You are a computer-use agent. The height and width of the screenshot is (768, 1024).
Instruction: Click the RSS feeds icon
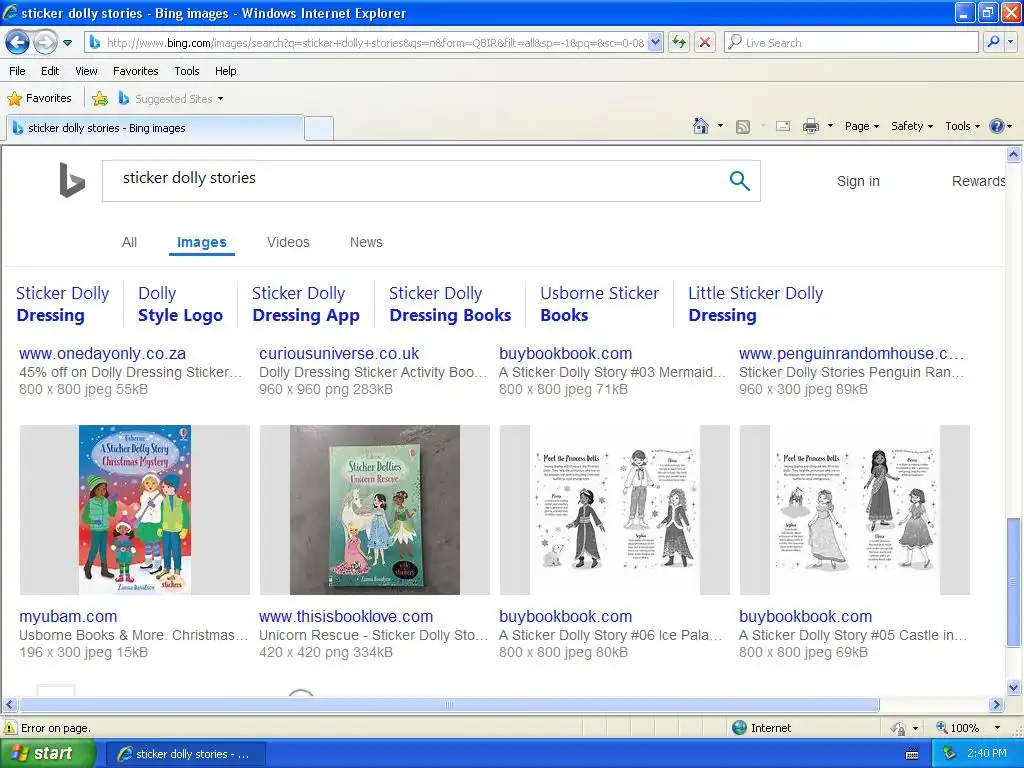(x=743, y=127)
